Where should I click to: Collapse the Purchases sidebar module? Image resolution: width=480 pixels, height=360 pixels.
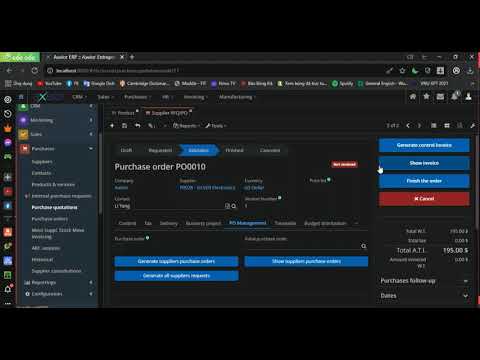[x=91, y=148]
